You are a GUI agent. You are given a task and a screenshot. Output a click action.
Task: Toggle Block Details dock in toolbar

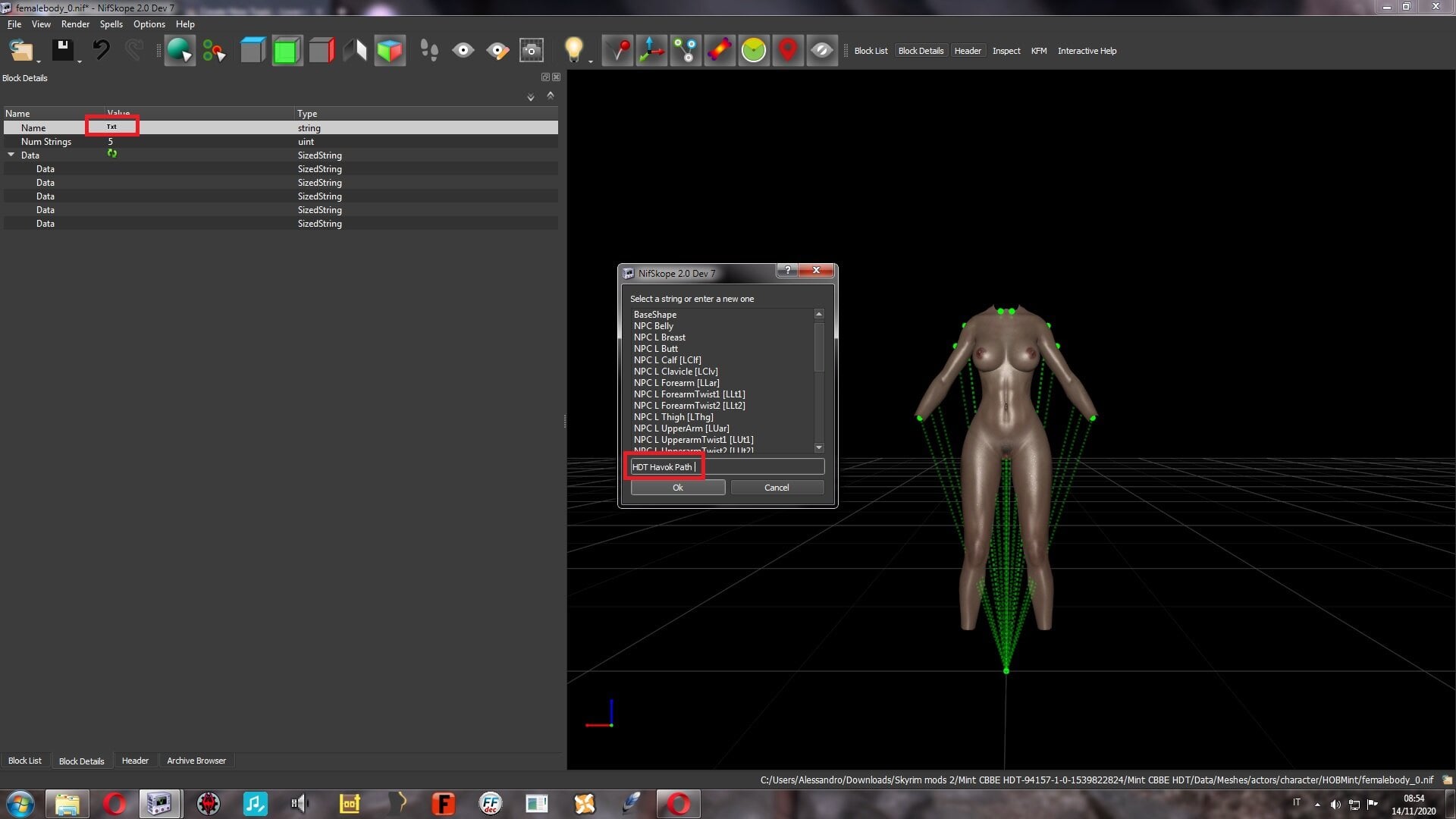[921, 51]
